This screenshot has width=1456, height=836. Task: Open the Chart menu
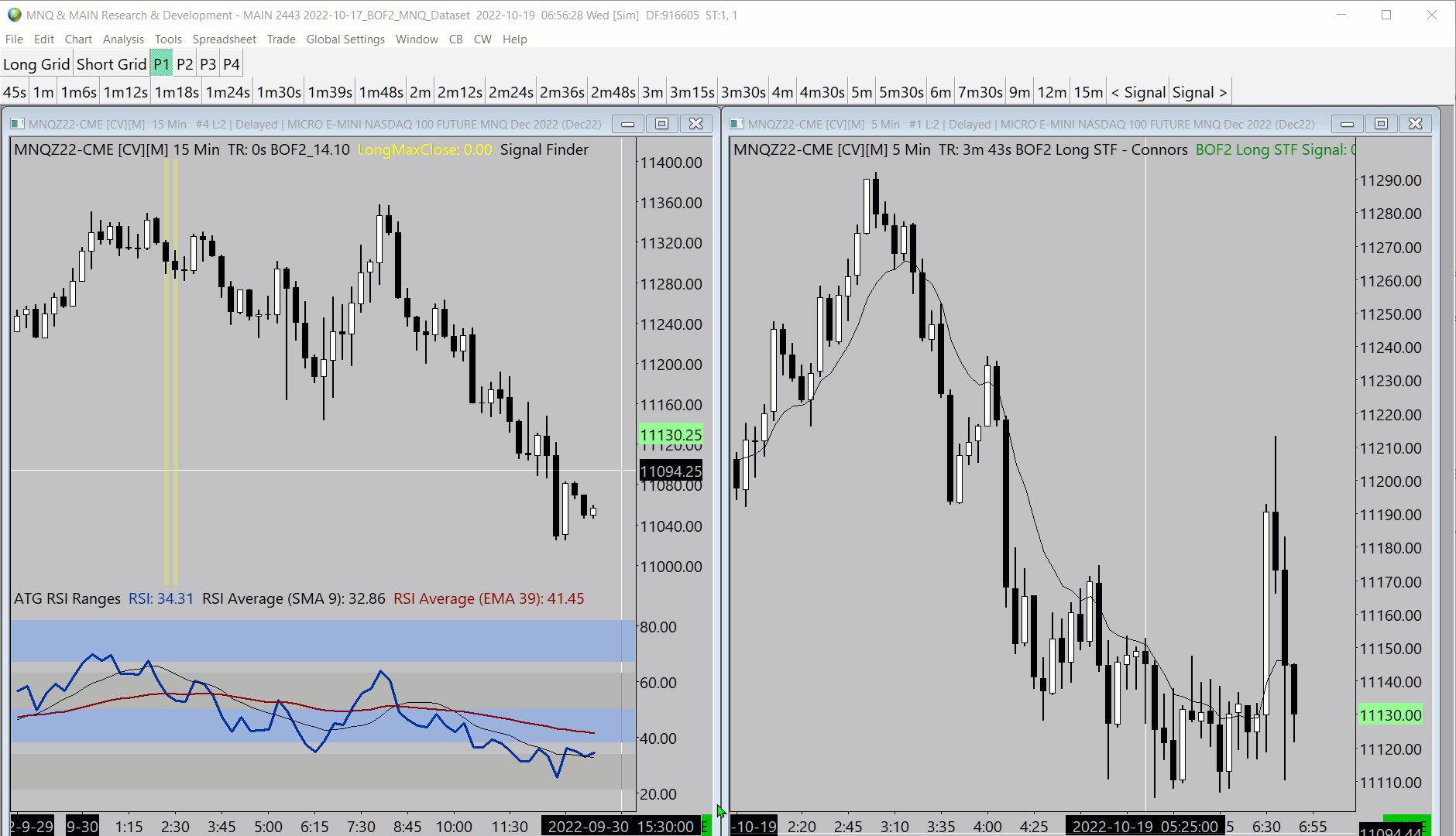coord(78,39)
